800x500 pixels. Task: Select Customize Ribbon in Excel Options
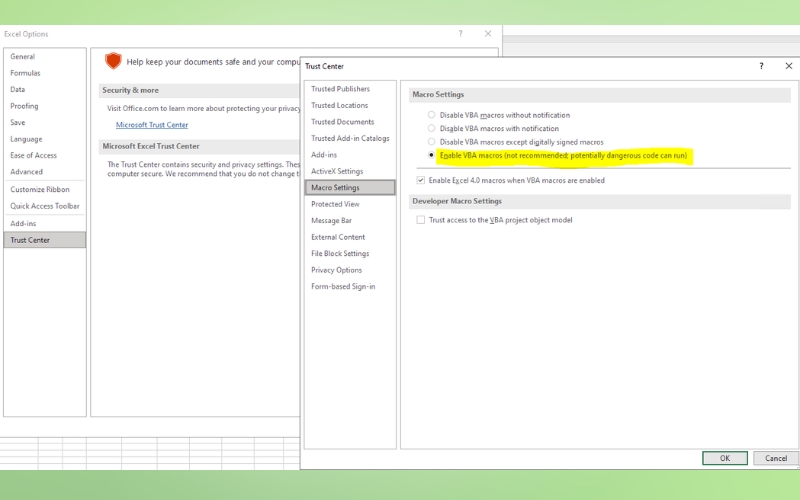pyautogui.click(x=40, y=189)
